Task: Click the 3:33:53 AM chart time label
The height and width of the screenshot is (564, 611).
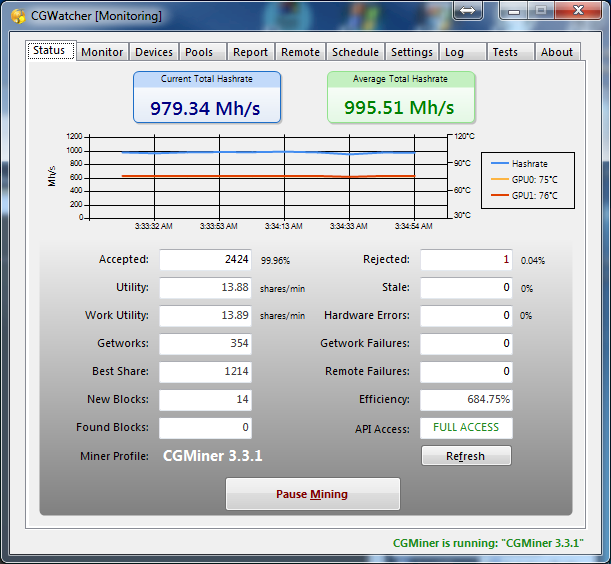Action: [x=219, y=226]
